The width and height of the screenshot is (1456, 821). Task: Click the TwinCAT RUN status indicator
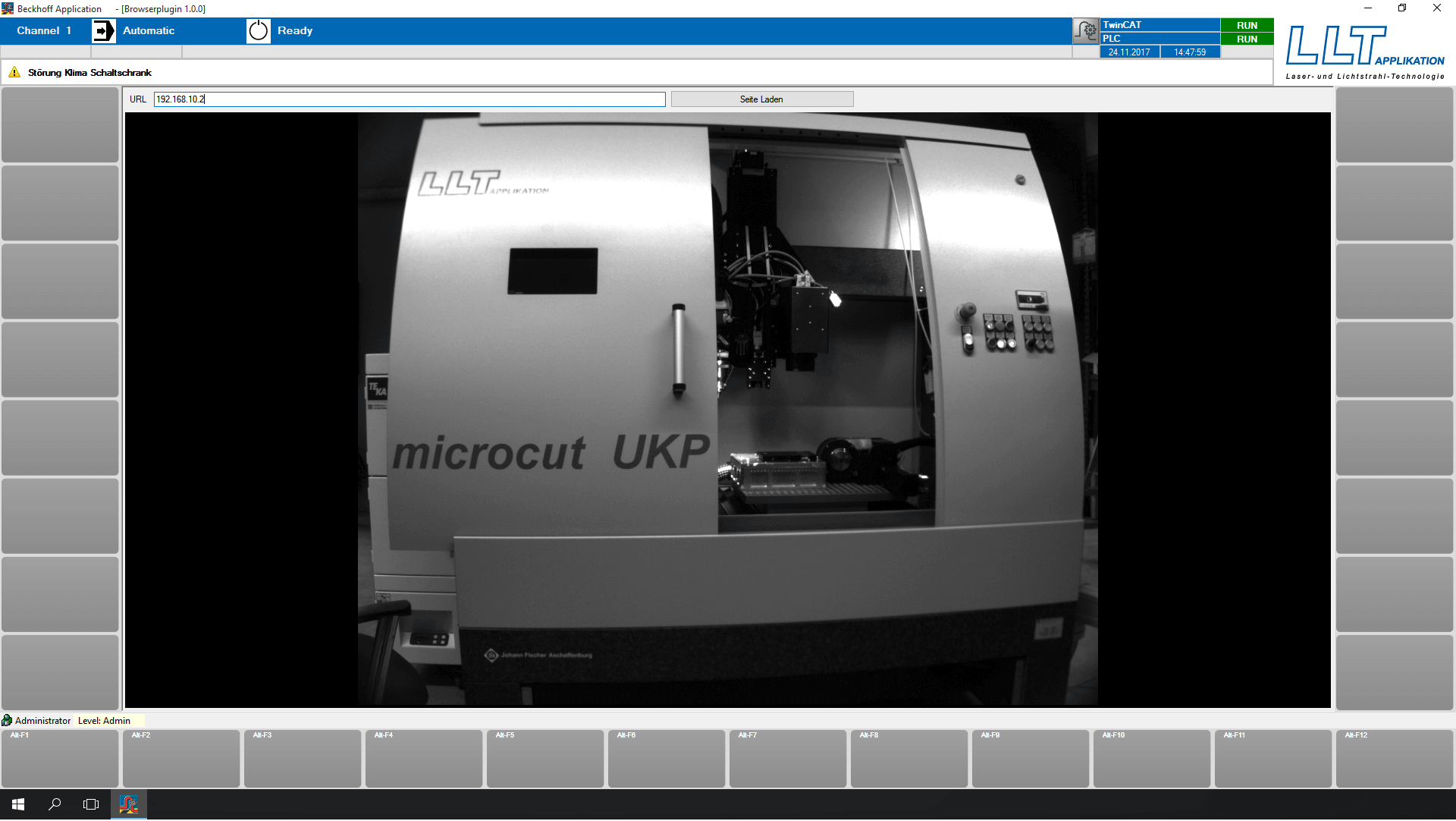[1247, 26]
